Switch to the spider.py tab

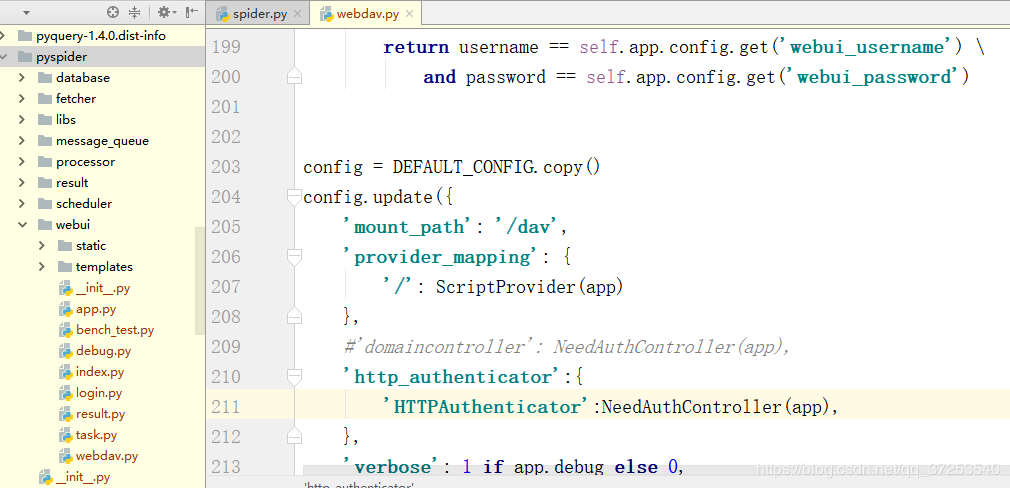point(252,14)
